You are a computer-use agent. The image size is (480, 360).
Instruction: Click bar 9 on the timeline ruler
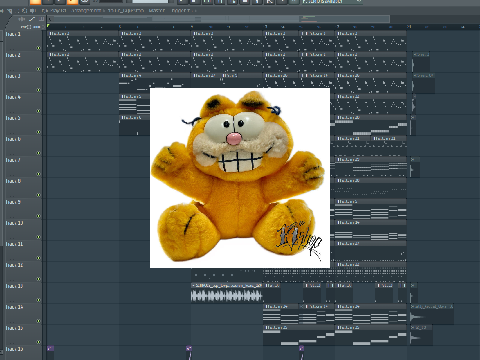(192, 27)
